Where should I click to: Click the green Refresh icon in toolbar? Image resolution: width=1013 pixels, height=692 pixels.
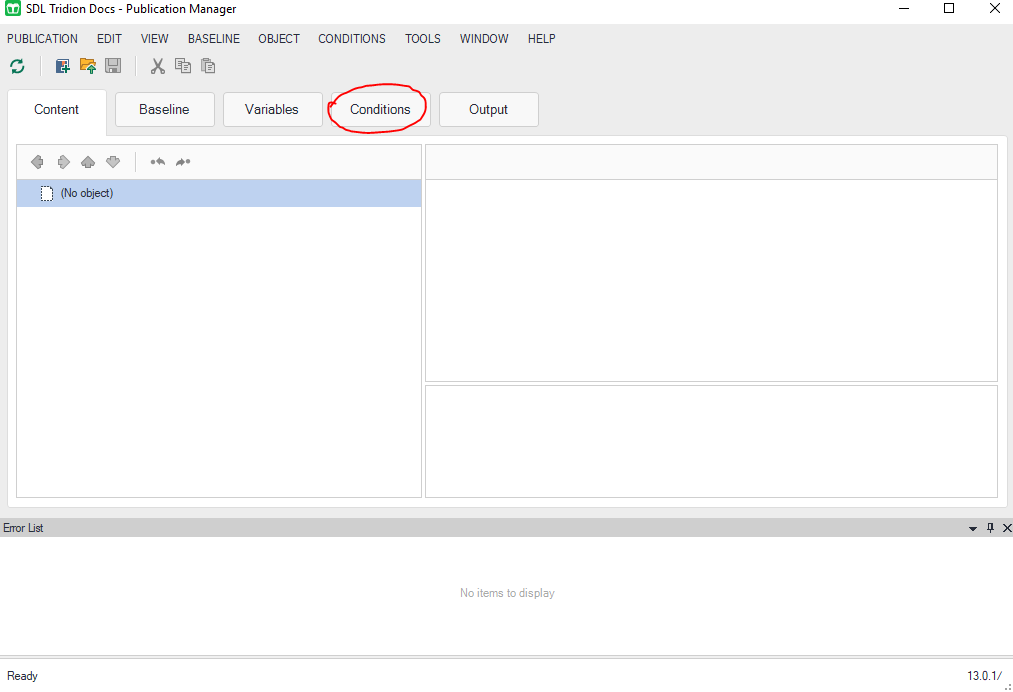pyautogui.click(x=17, y=67)
